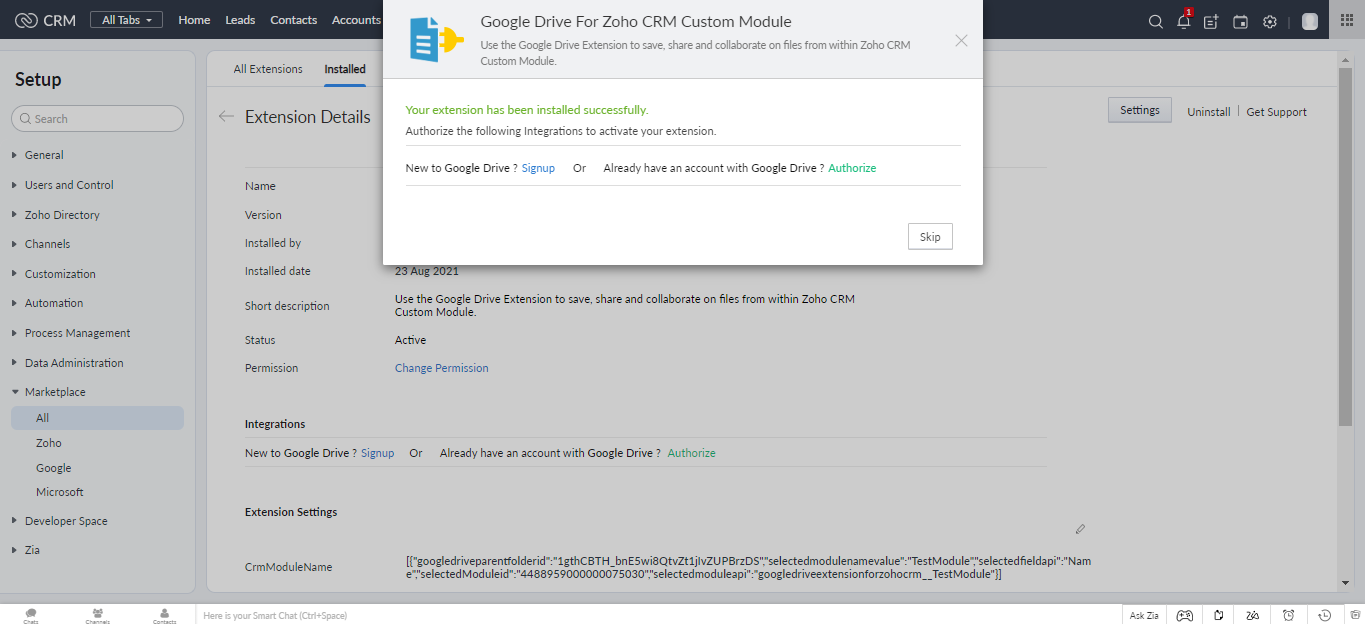Open the Leads tab in navigation
The height and width of the screenshot is (624, 1365).
(240, 20)
